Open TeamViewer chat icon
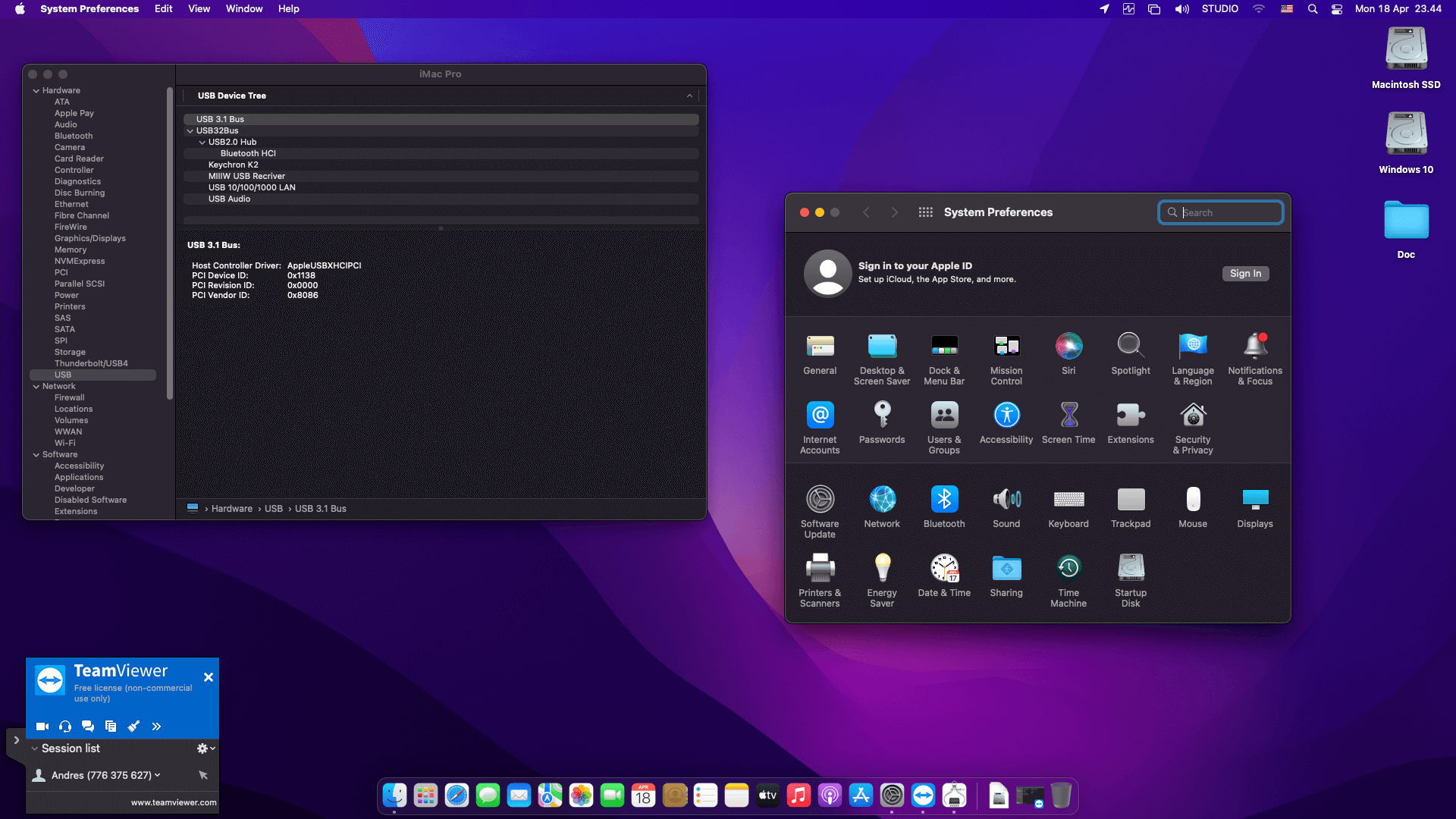The image size is (1456, 819). 88,726
